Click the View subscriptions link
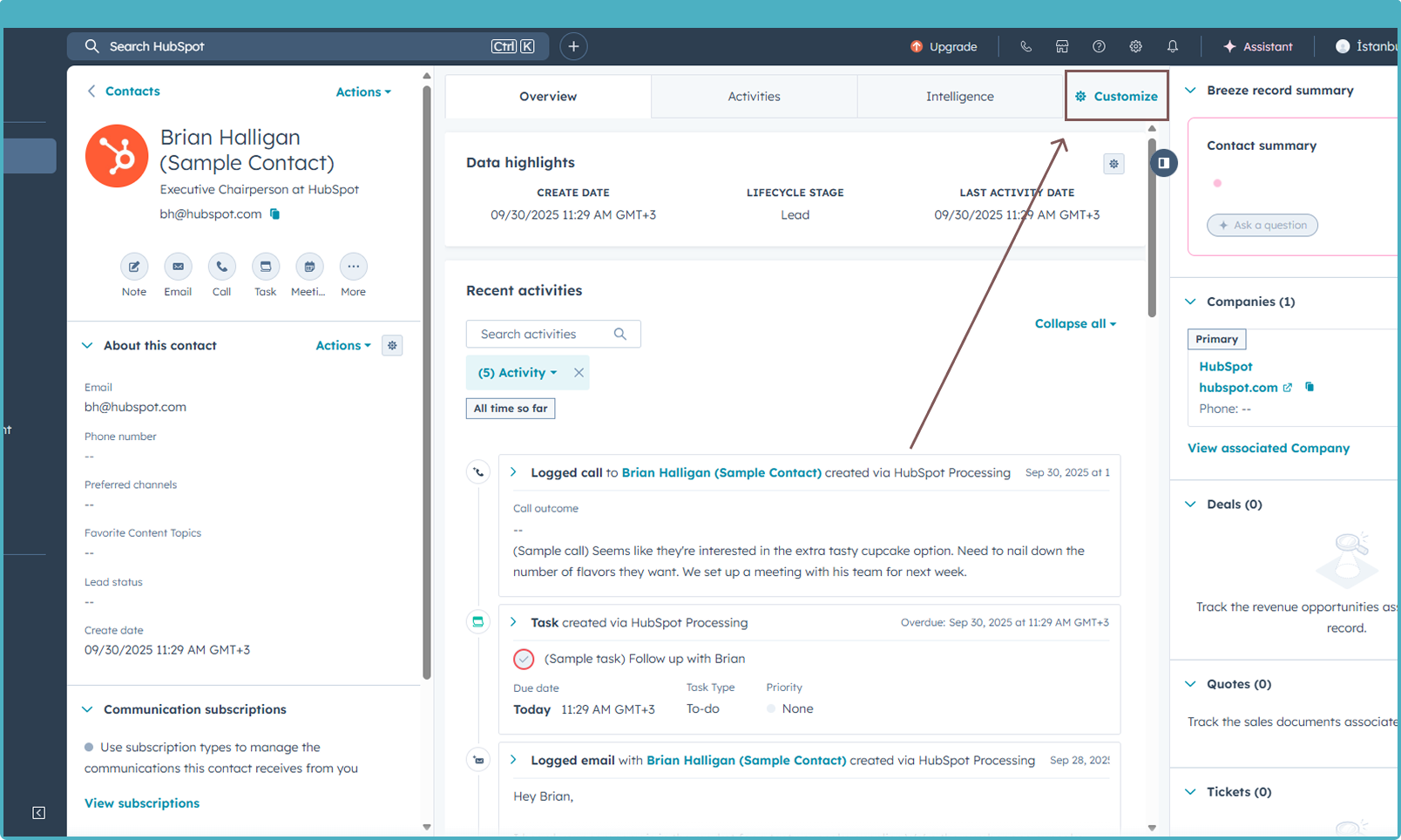 pos(142,803)
